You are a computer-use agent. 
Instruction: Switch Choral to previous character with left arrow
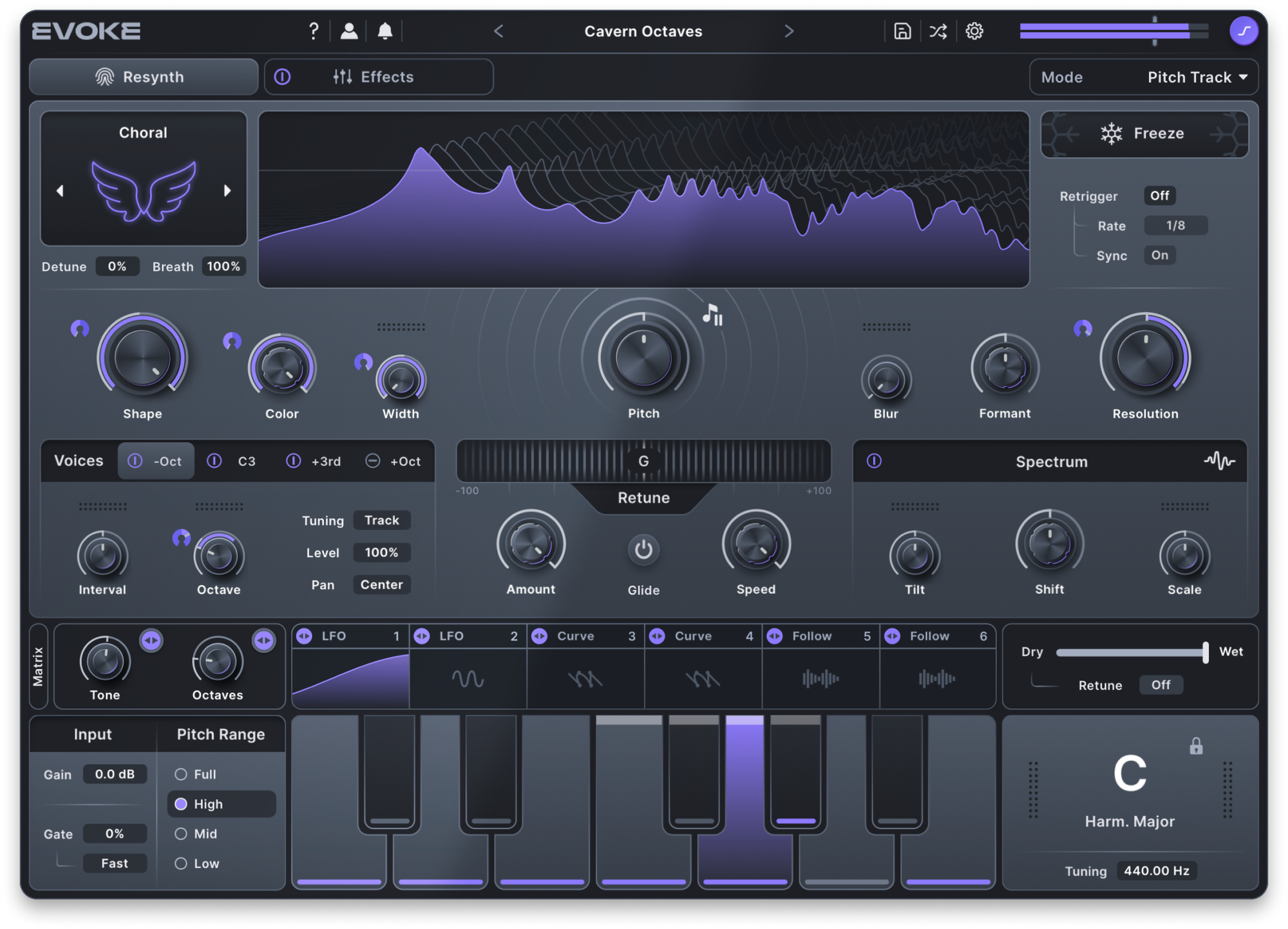60,191
